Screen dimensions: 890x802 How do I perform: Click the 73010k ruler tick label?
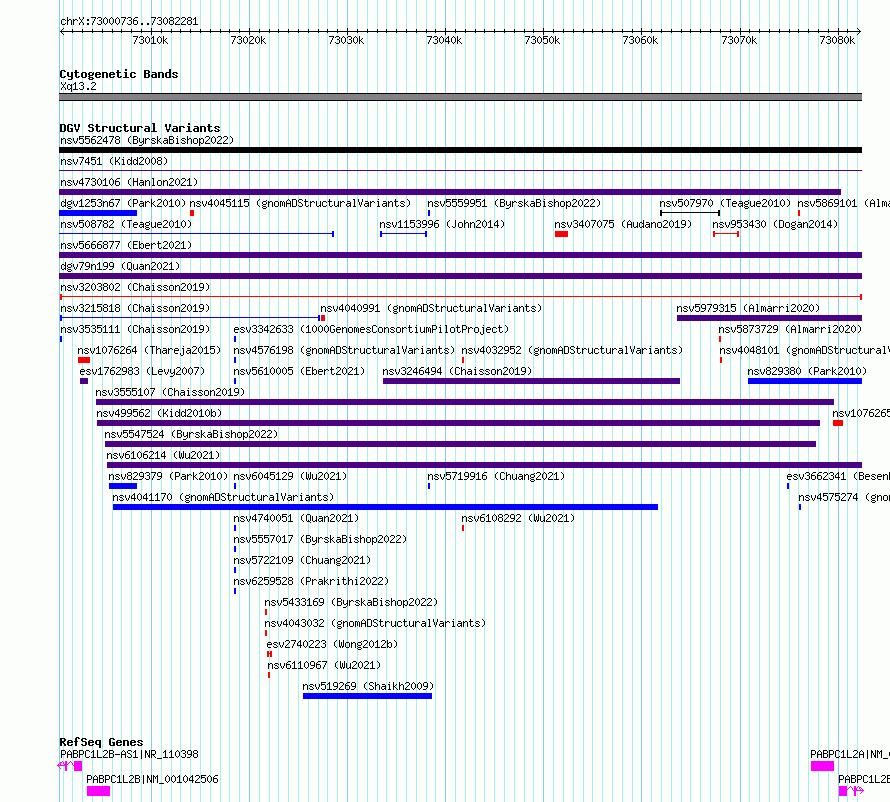[150, 40]
